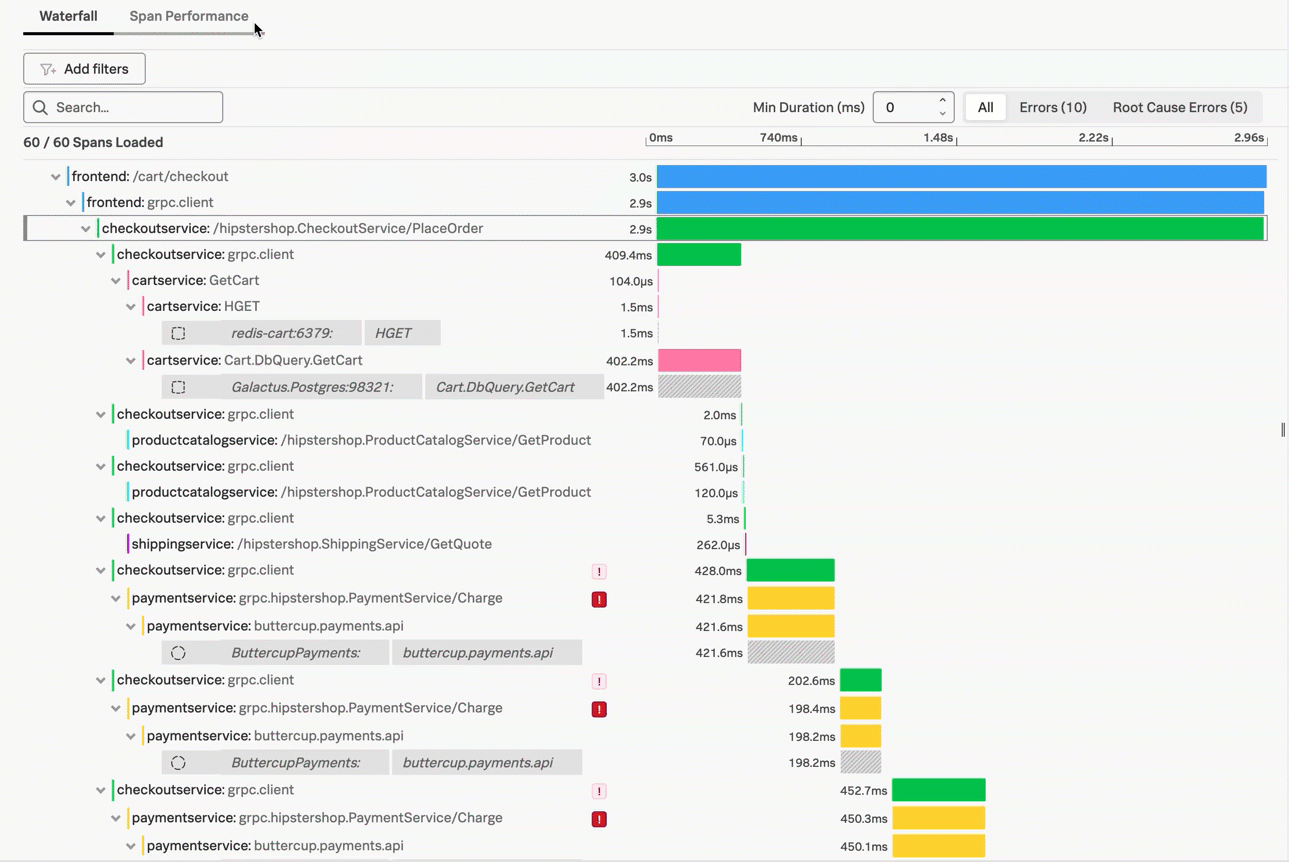
Task: Collapse the 450.1ms paymentservice buttercup.payments.api span
Action: point(131,847)
